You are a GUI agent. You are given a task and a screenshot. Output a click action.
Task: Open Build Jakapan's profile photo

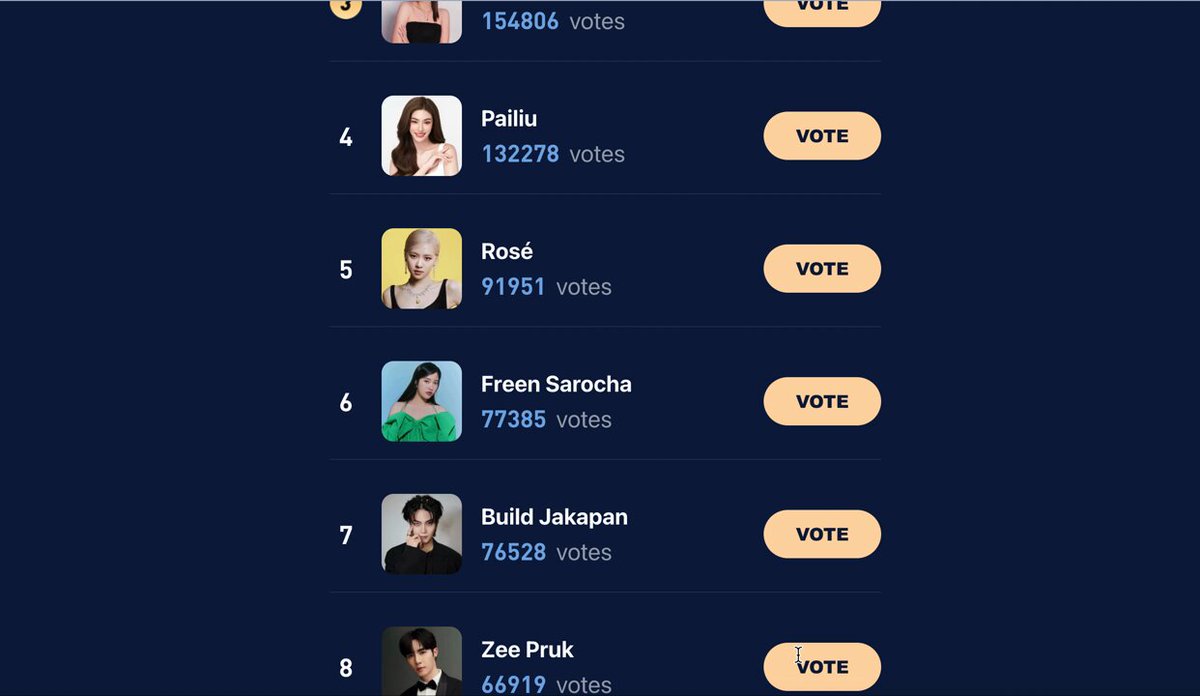click(x=422, y=534)
